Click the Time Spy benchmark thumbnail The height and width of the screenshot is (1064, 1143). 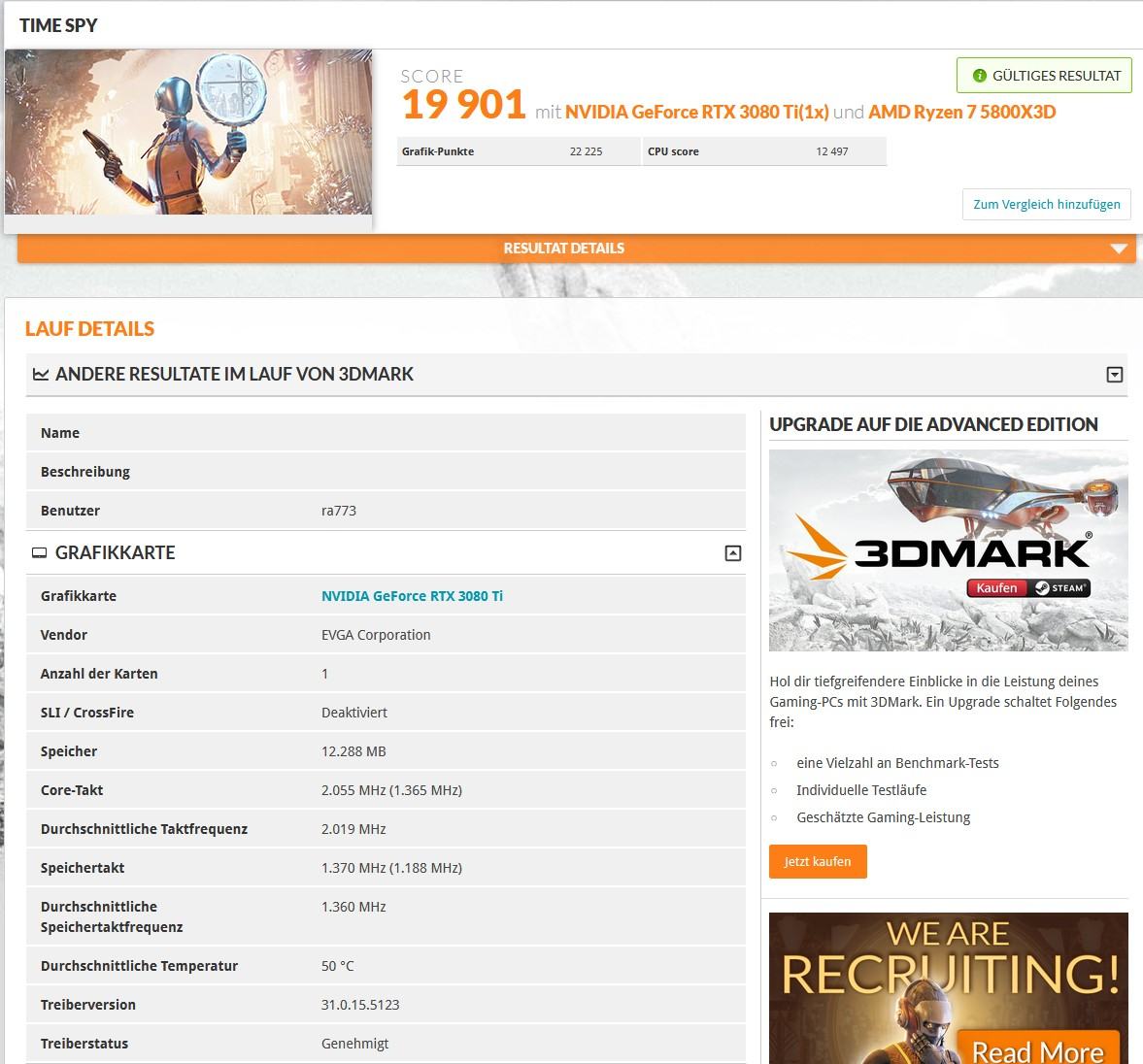click(188, 132)
